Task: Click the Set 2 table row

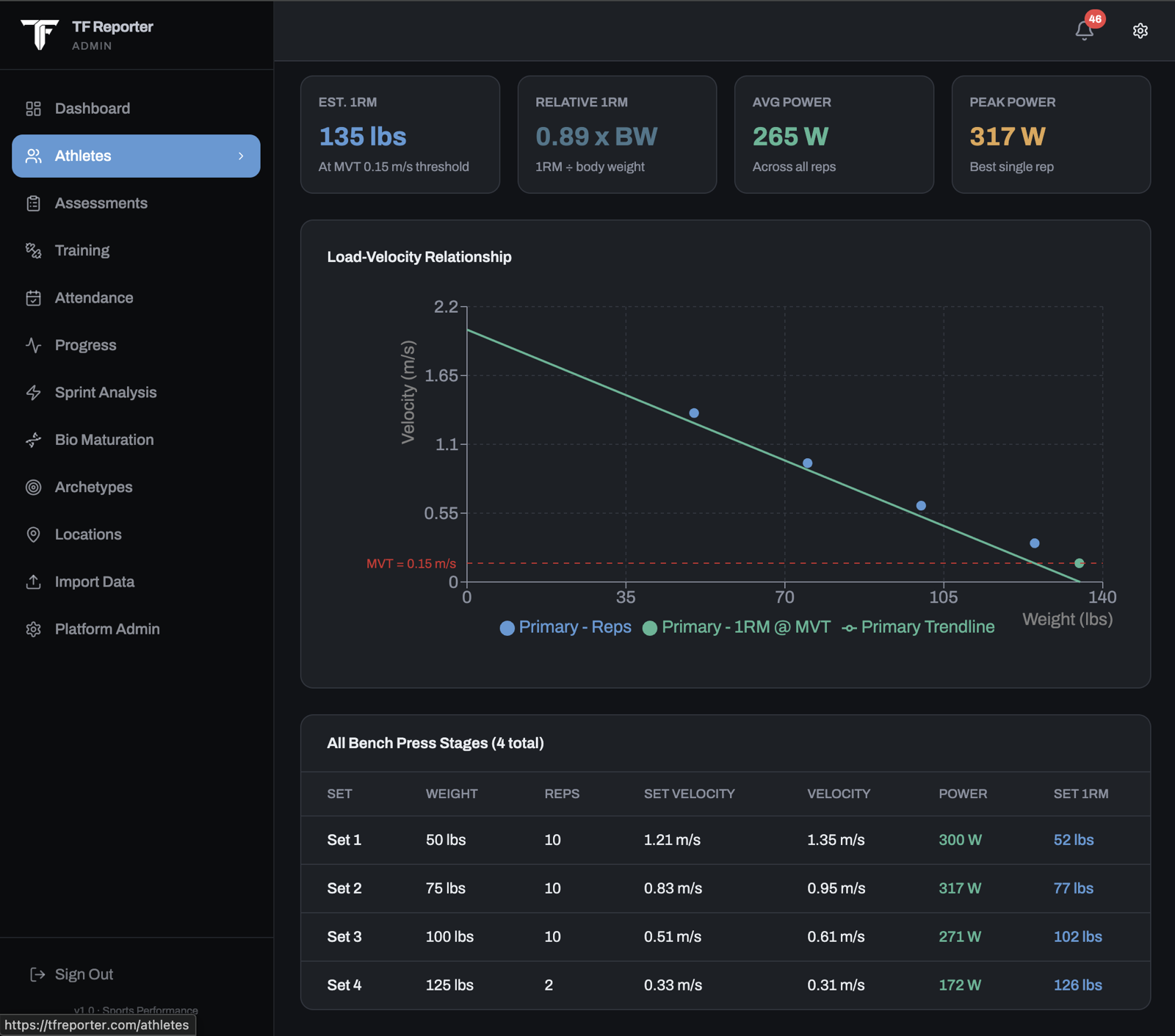Action: click(726, 888)
